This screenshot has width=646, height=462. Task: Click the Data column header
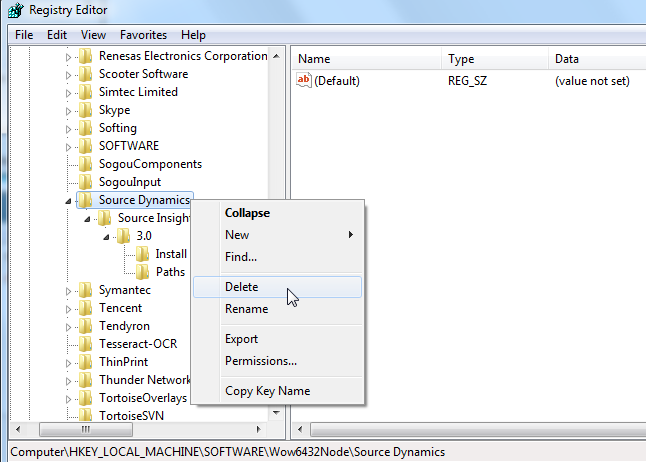(597, 59)
